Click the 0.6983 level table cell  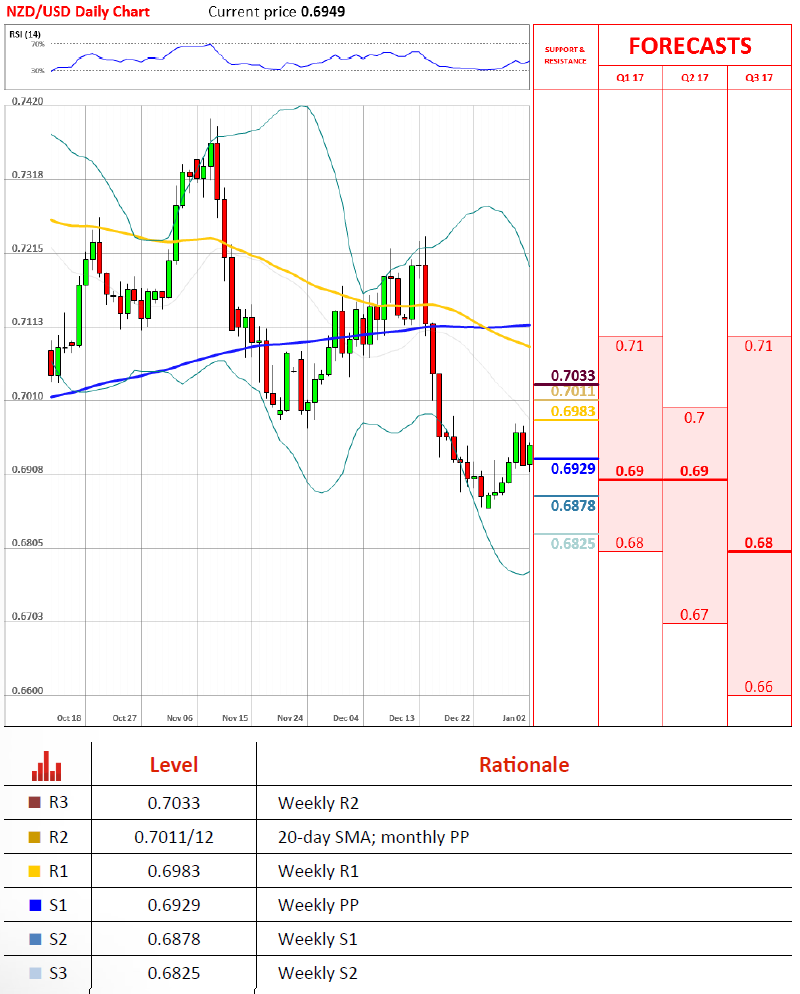pyautogui.click(x=174, y=872)
